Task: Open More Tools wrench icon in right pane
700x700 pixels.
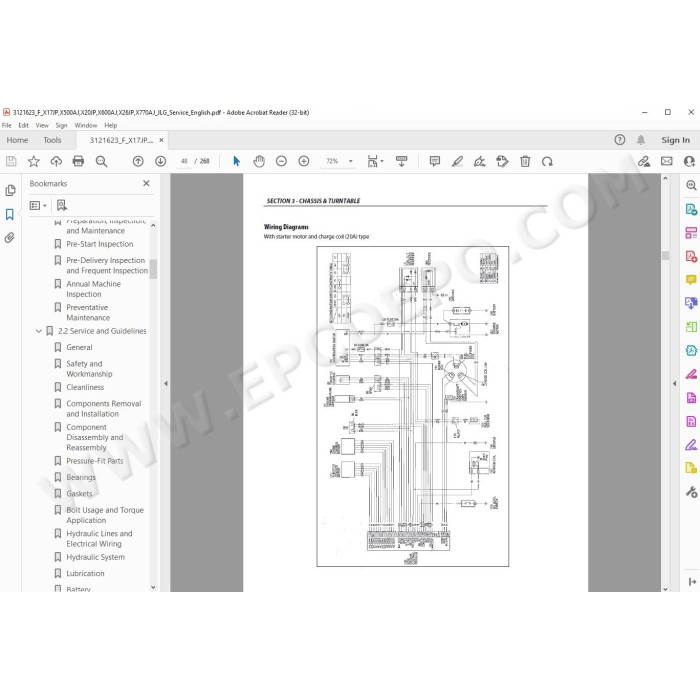Action: tap(691, 492)
